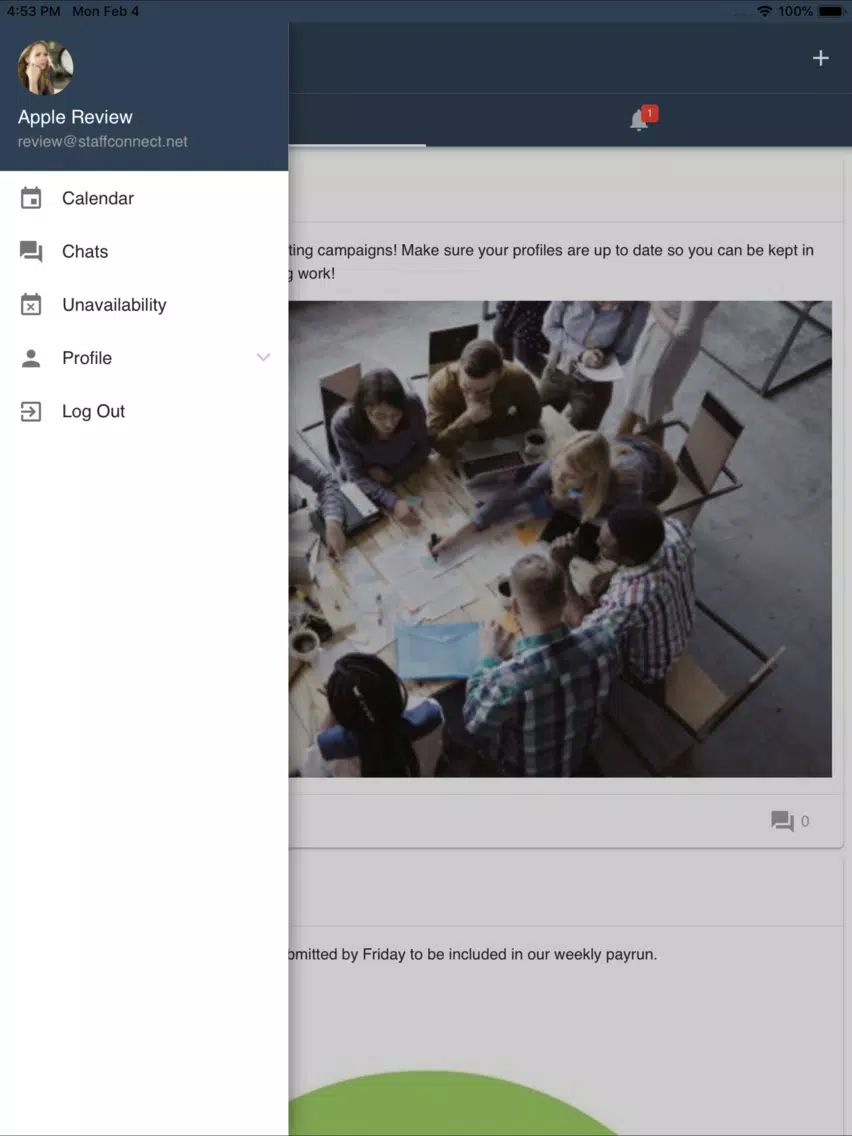Click the Chats speech bubble icon
Viewport: 852px width, 1136px height.
30,251
